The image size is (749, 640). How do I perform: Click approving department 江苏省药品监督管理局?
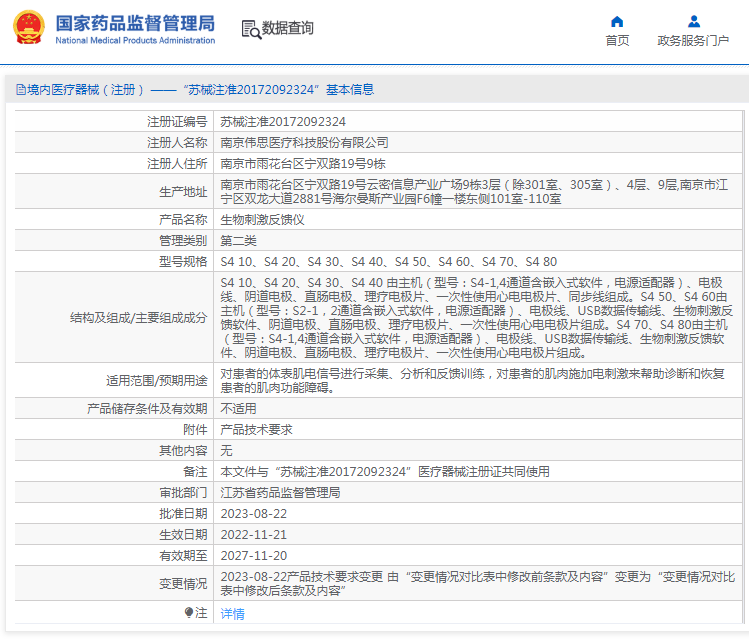[280, 493]
